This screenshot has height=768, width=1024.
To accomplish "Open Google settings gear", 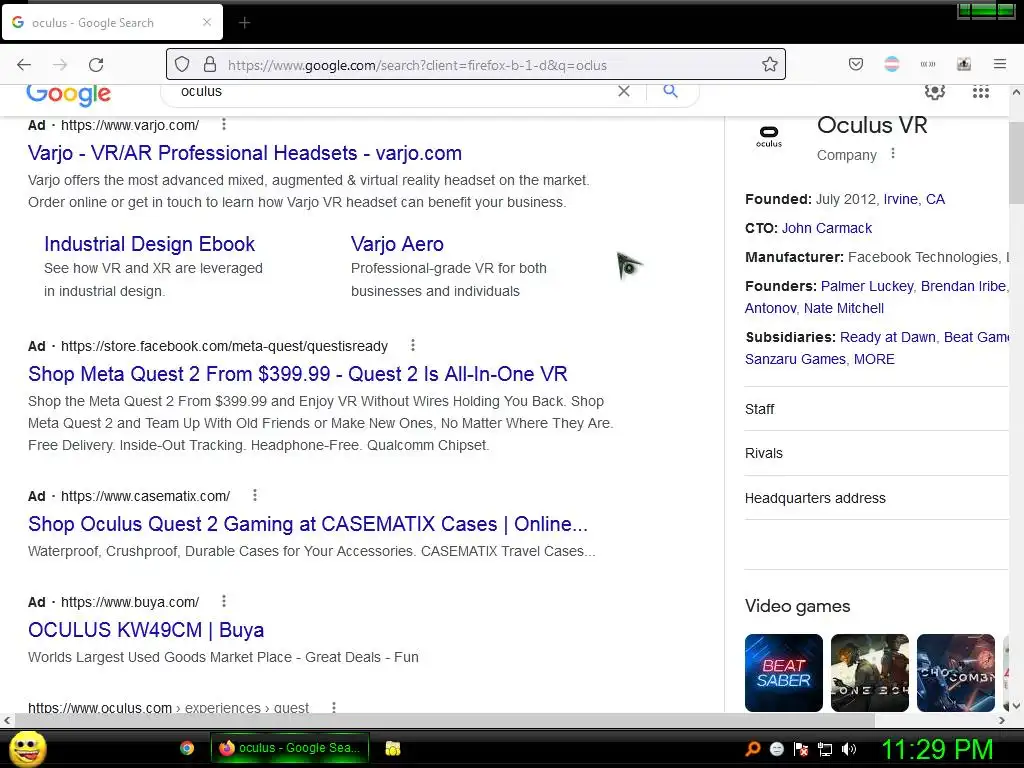I will 935,91.
